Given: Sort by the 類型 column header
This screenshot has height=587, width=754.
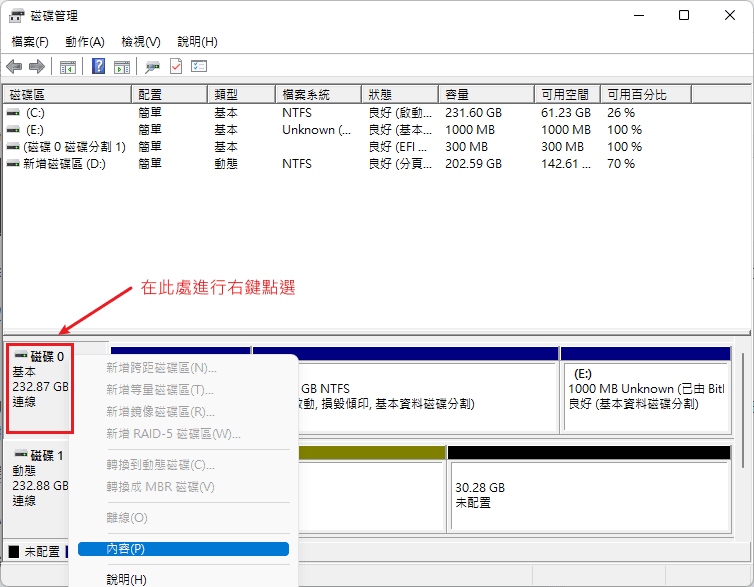Looking at the screenshot, I should click(x=242, y=95).
